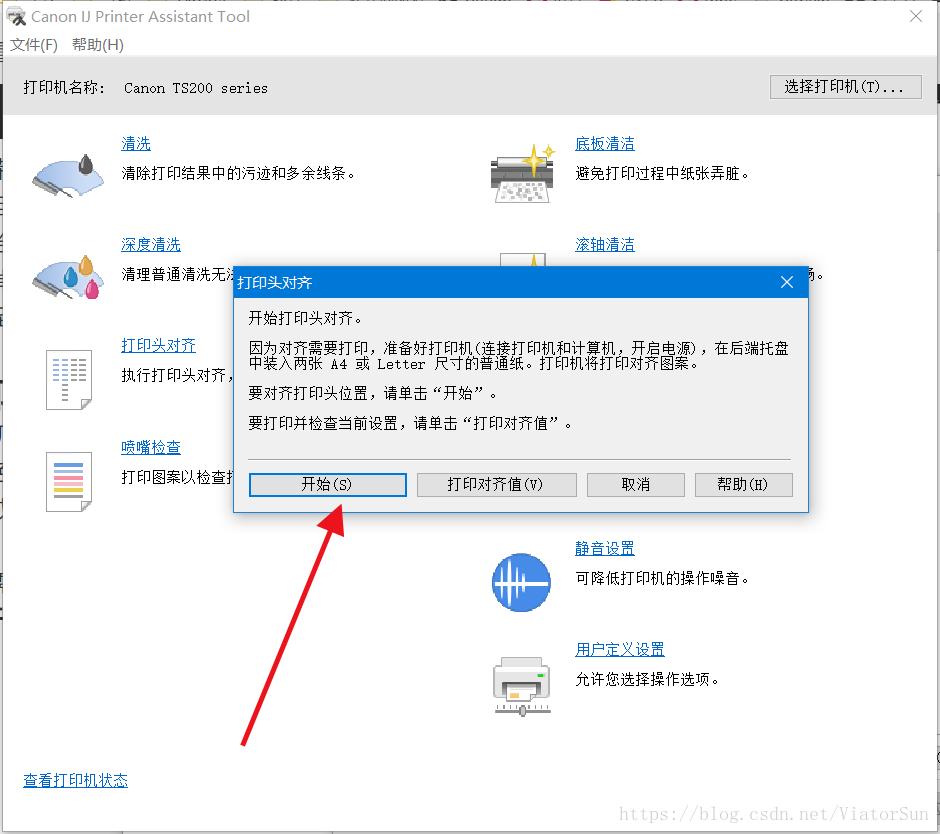Viewport: 940px width, 834px height.
Task: Click 取消 cancel button in dialog
Action: pos(635,484)
